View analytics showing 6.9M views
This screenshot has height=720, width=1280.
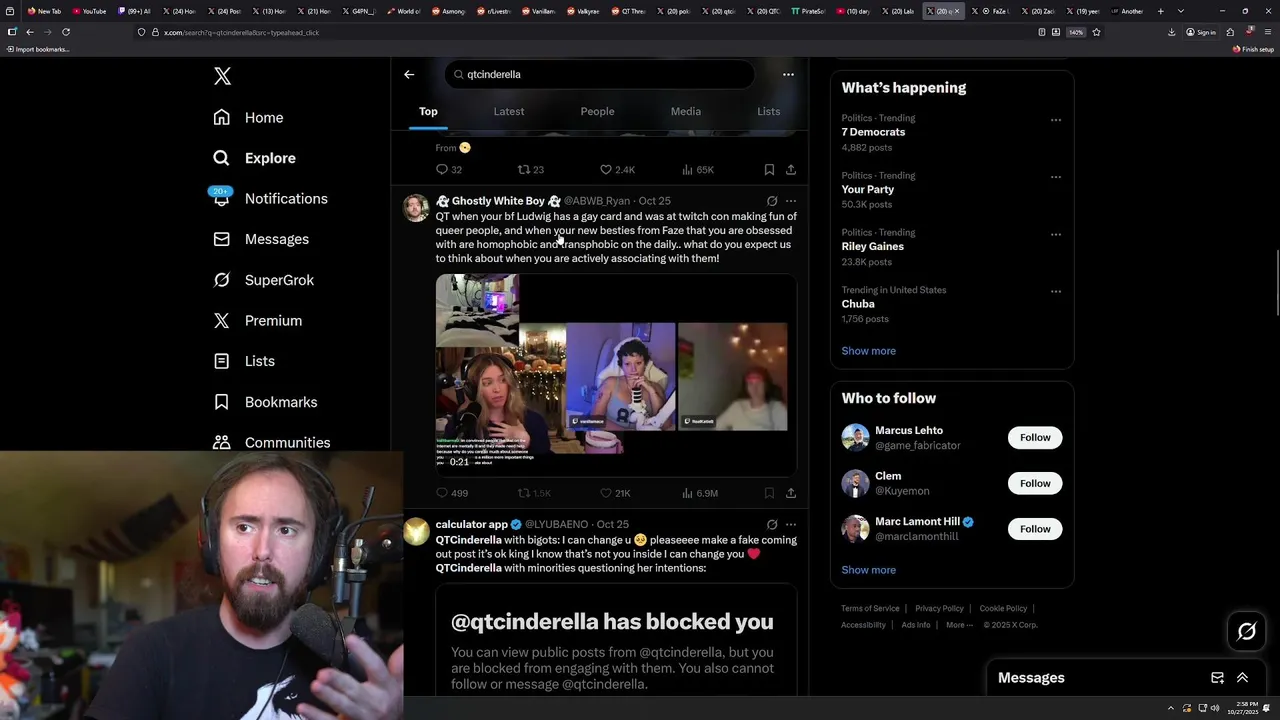[700, 493]
